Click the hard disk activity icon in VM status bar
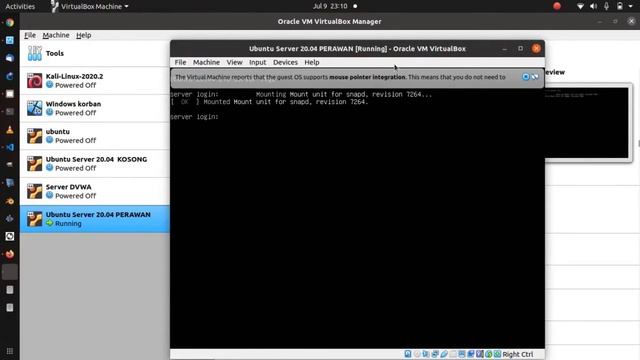The height and width of the screenshot is (360, 640). point(408,354)
